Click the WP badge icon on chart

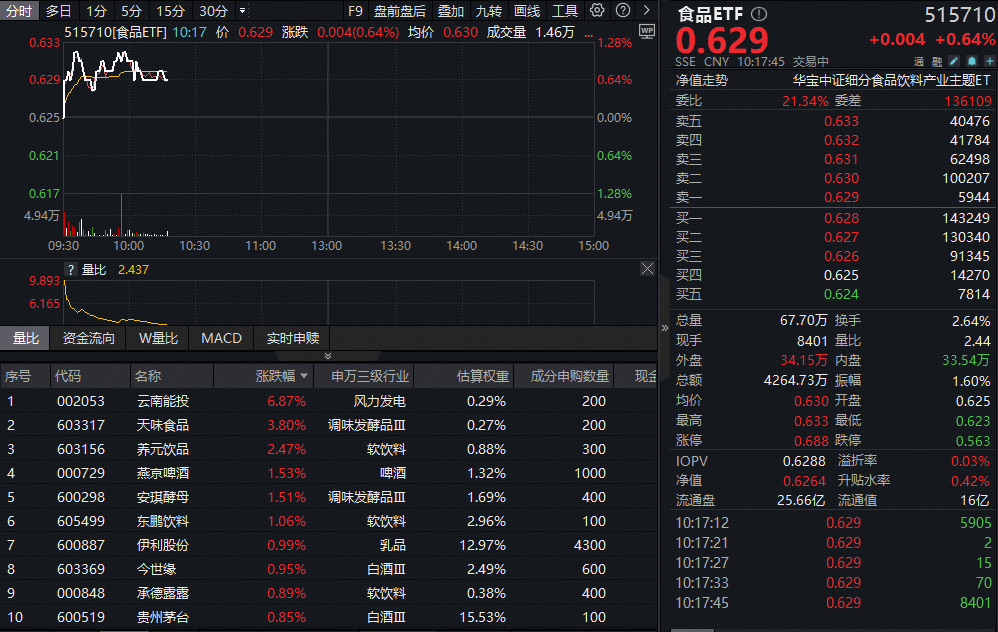click(646, 30)
